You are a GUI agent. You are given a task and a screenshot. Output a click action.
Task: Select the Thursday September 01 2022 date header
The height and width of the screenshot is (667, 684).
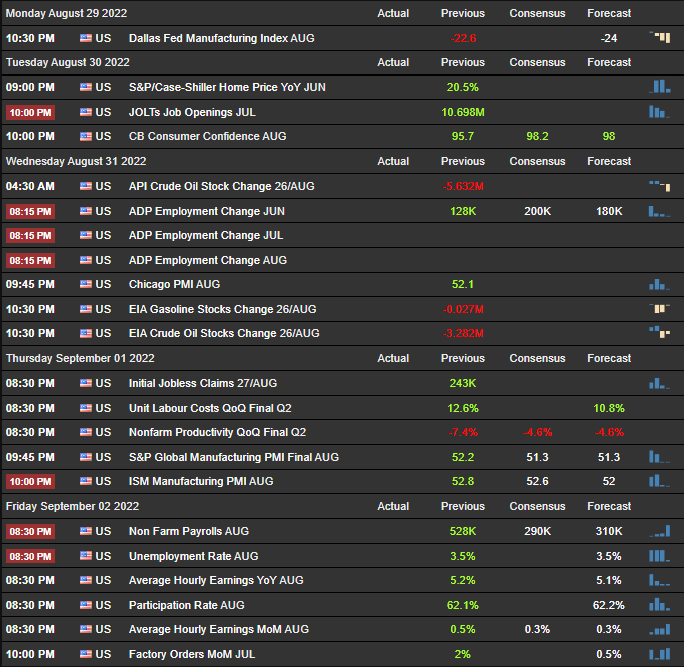[x=80, y=358]
